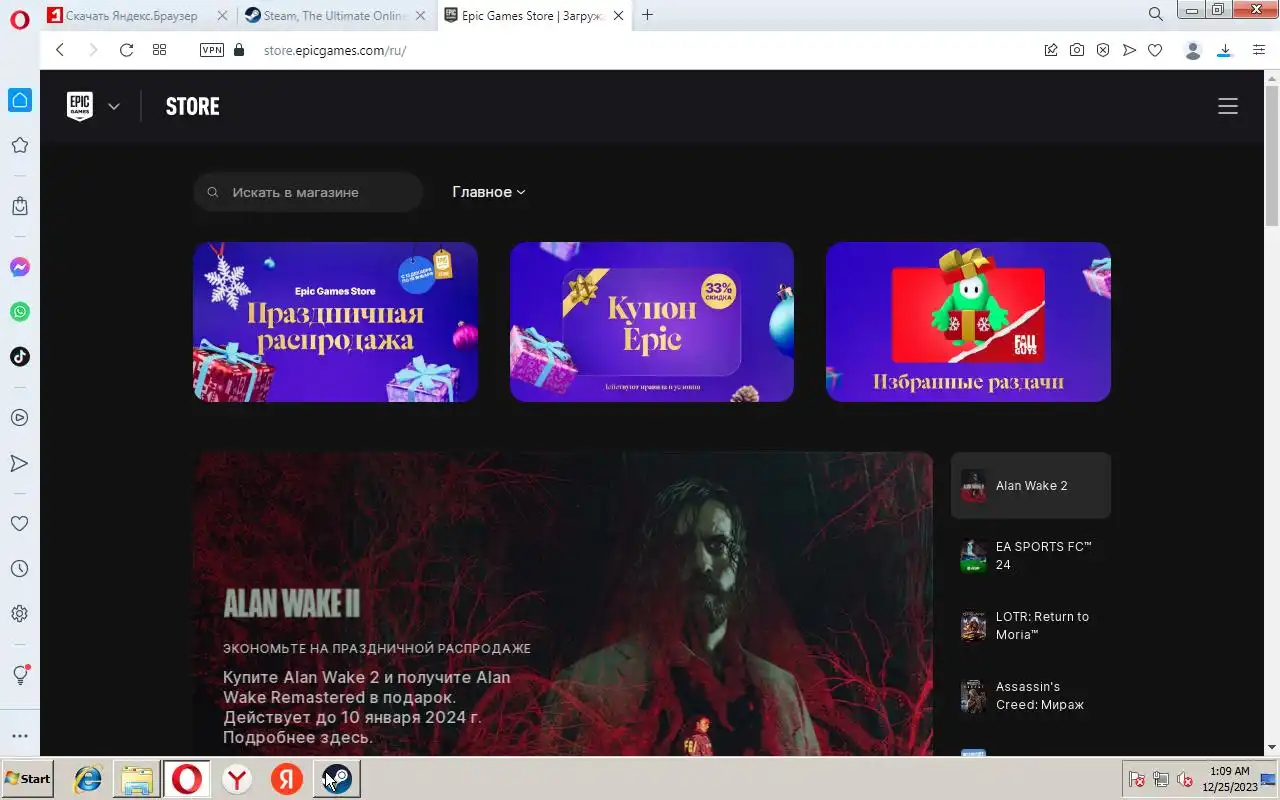Open Праздничная распродажа banner
1280x800 pixels.
[x=335, y=322]
